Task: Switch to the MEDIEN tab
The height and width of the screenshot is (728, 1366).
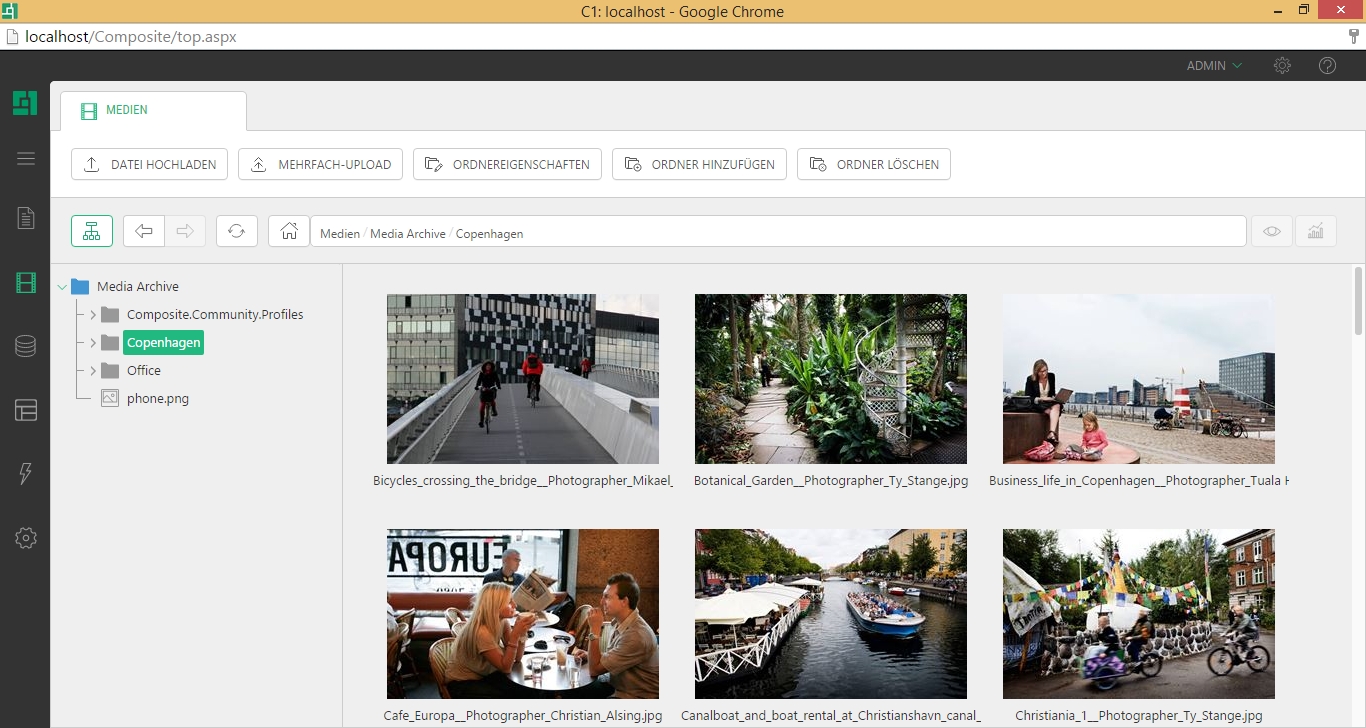Action: pyautogui.click(x=153, y=111)
